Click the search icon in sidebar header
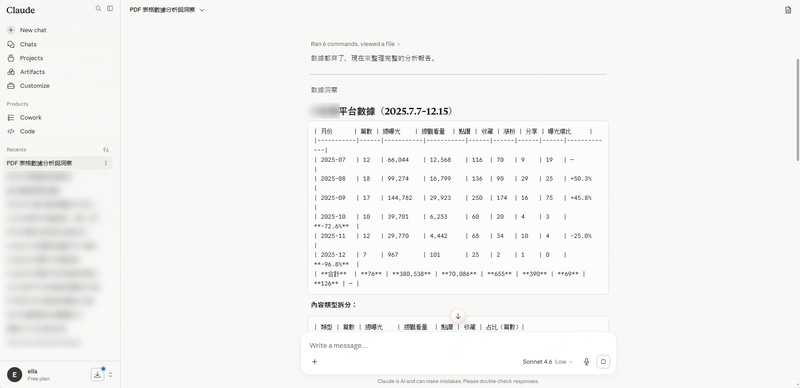 point(98,9)
